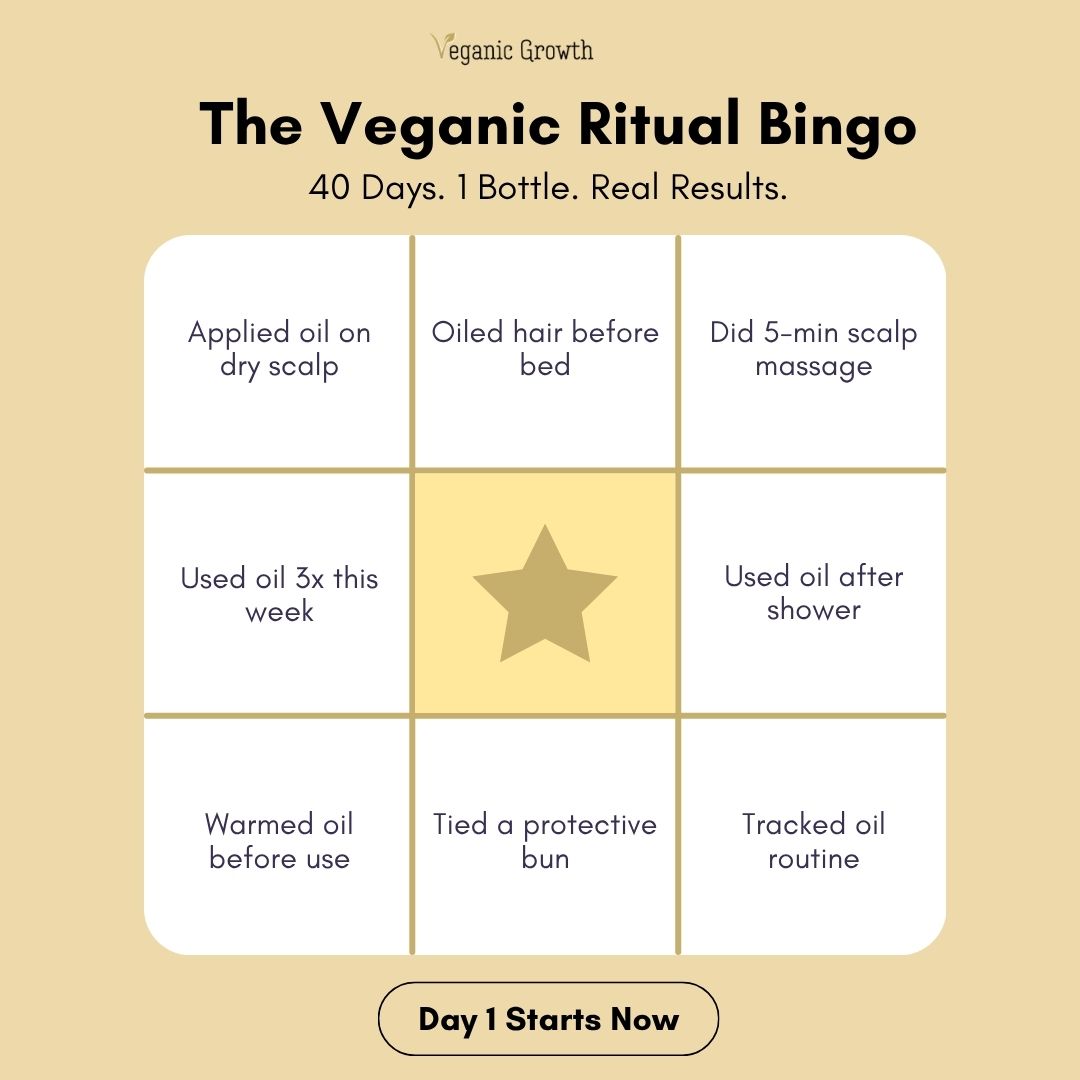The width and height of the screenshot is (1080, 1080).
Task: Mark the Used oil after shower square
Action: [813, 593]
